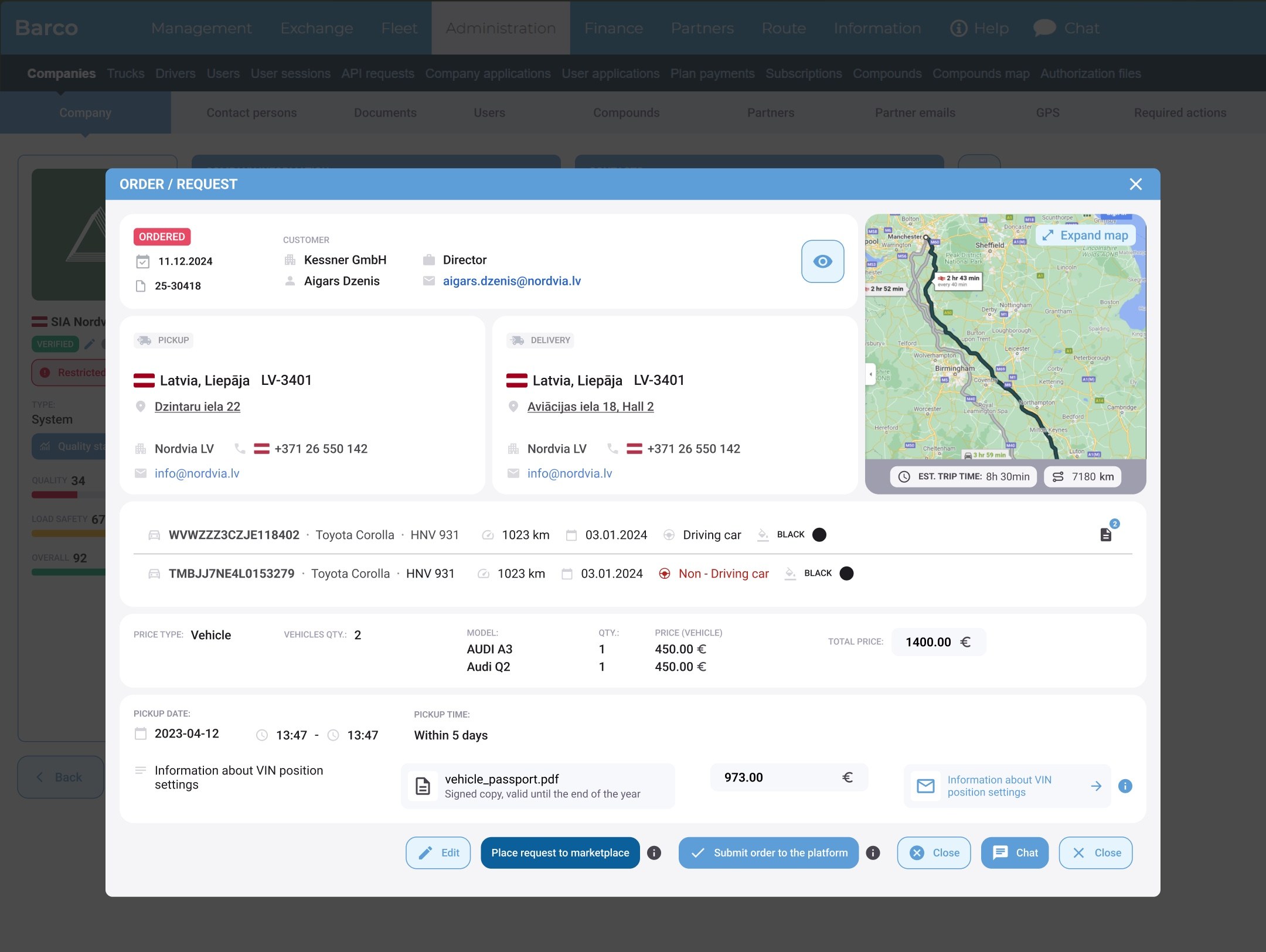Switch to GPS tab

(x=1047, y=112)
